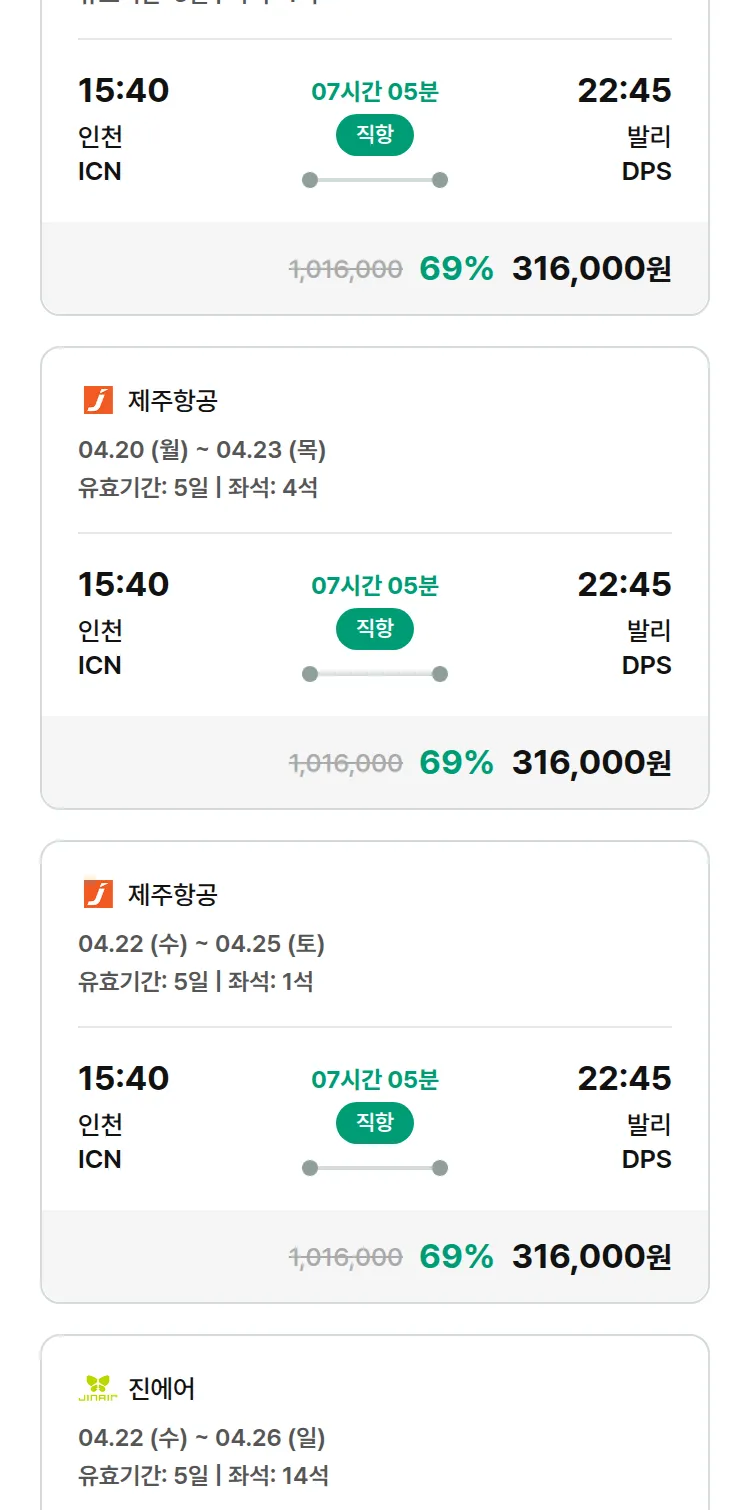Click Jeju Air logo on 04.22–04.25 card
The width and height of the screenshot is (750, 1510).
coord(98,894)
